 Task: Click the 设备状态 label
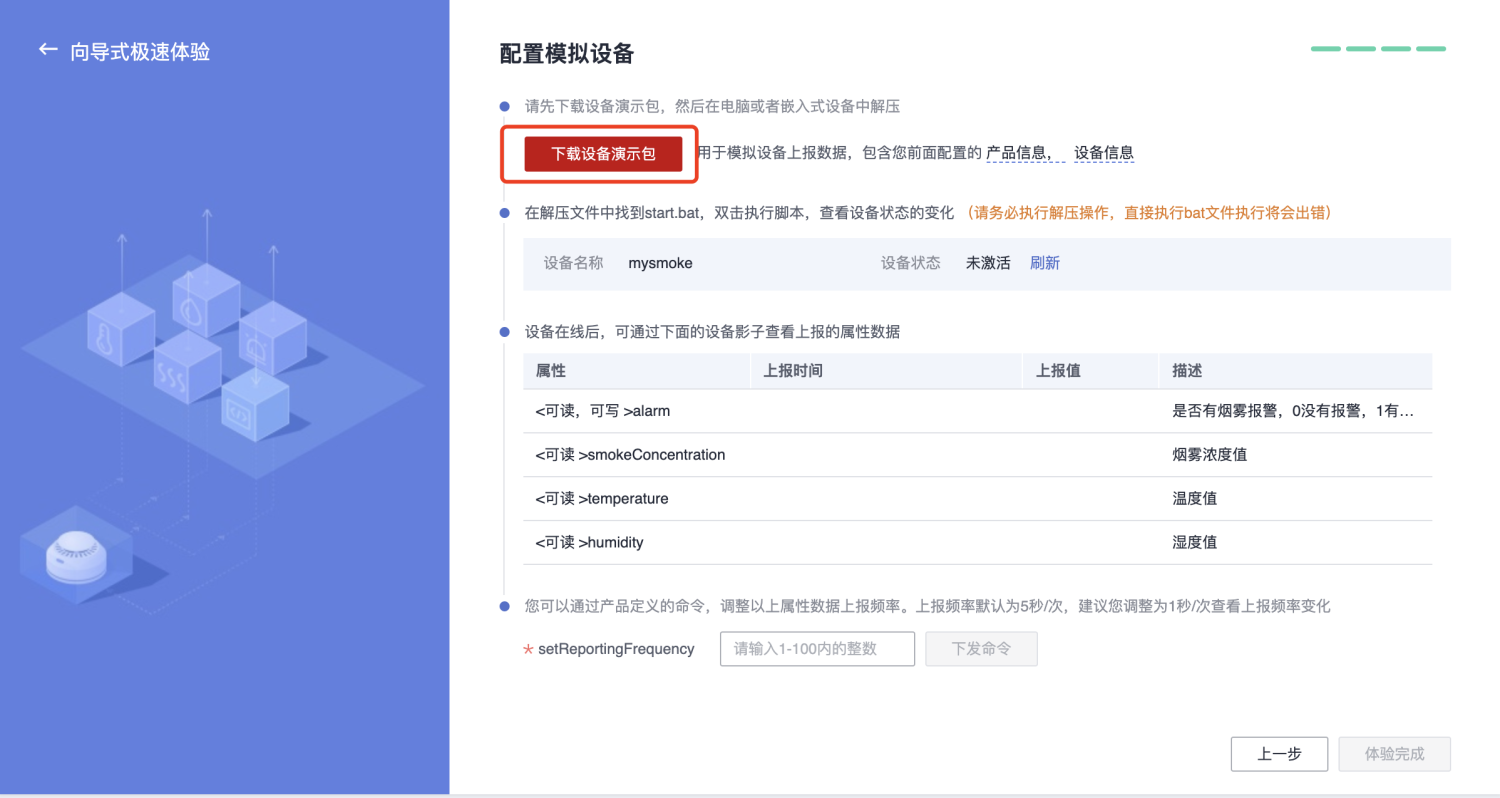(x=911, y=263)
